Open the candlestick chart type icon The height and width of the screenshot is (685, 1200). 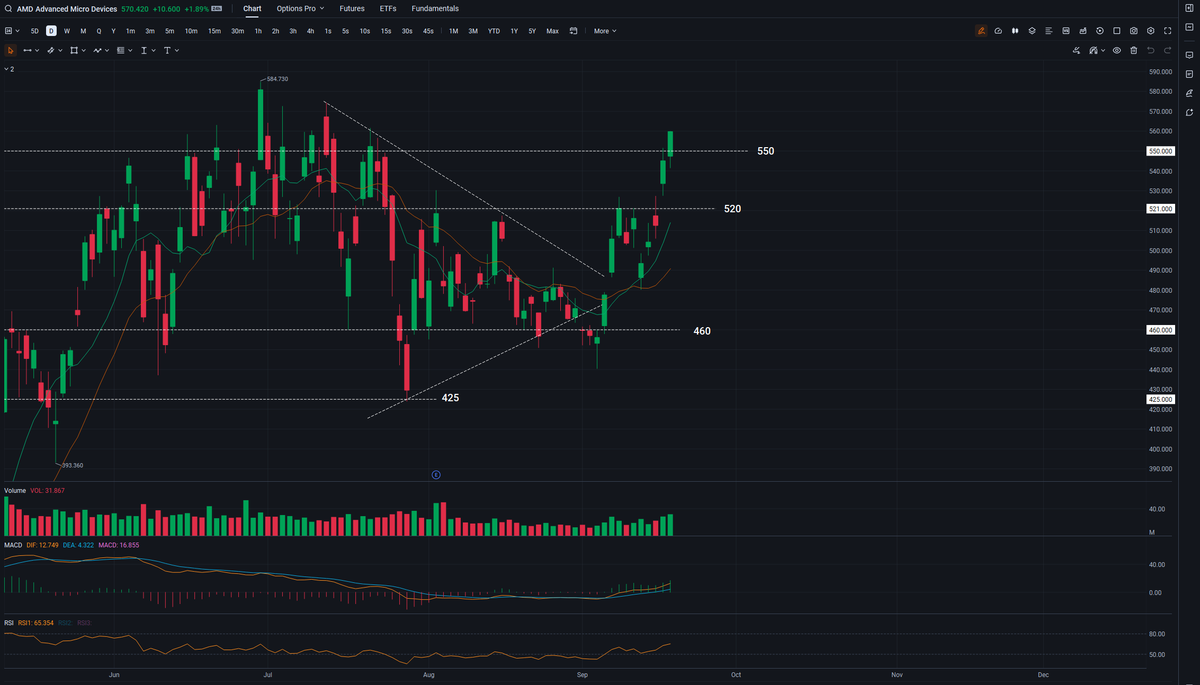1015,31
